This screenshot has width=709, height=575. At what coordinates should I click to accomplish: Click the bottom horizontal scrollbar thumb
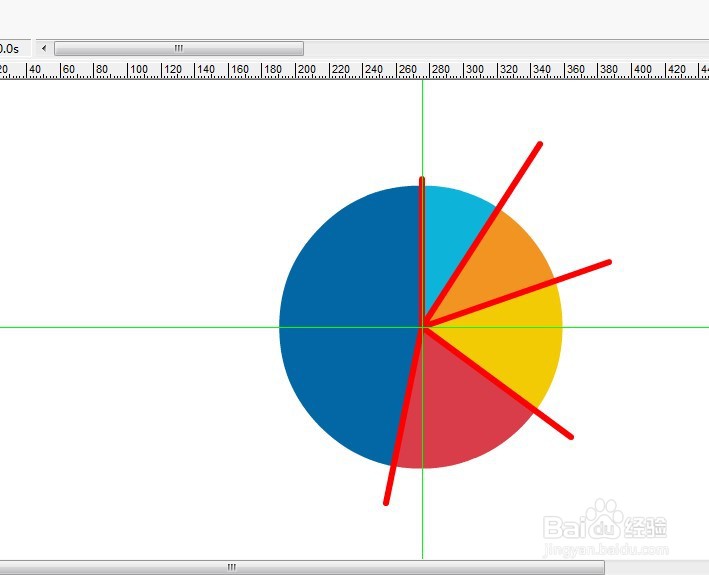(302, 567)
